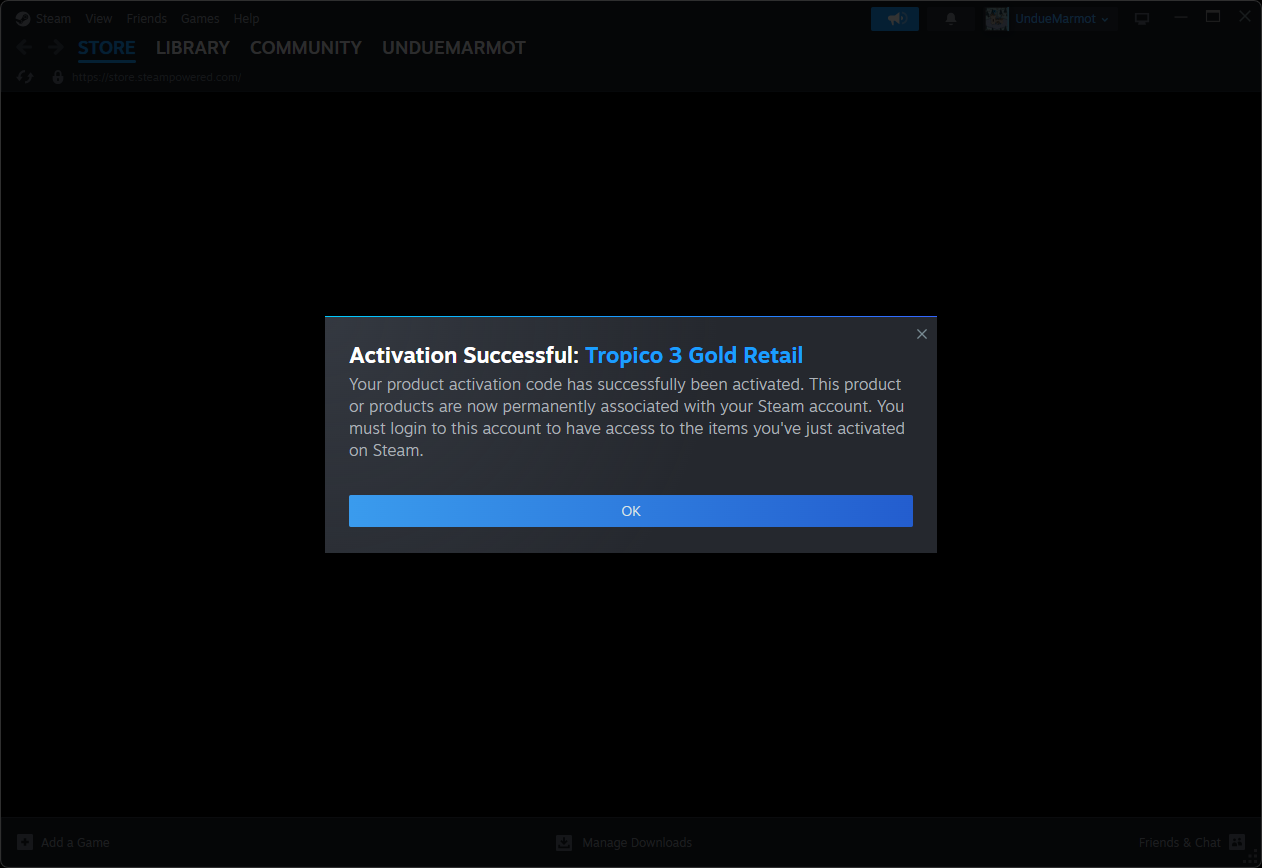Open the View menu
The image size is (1262, 868).
point(99,19)
